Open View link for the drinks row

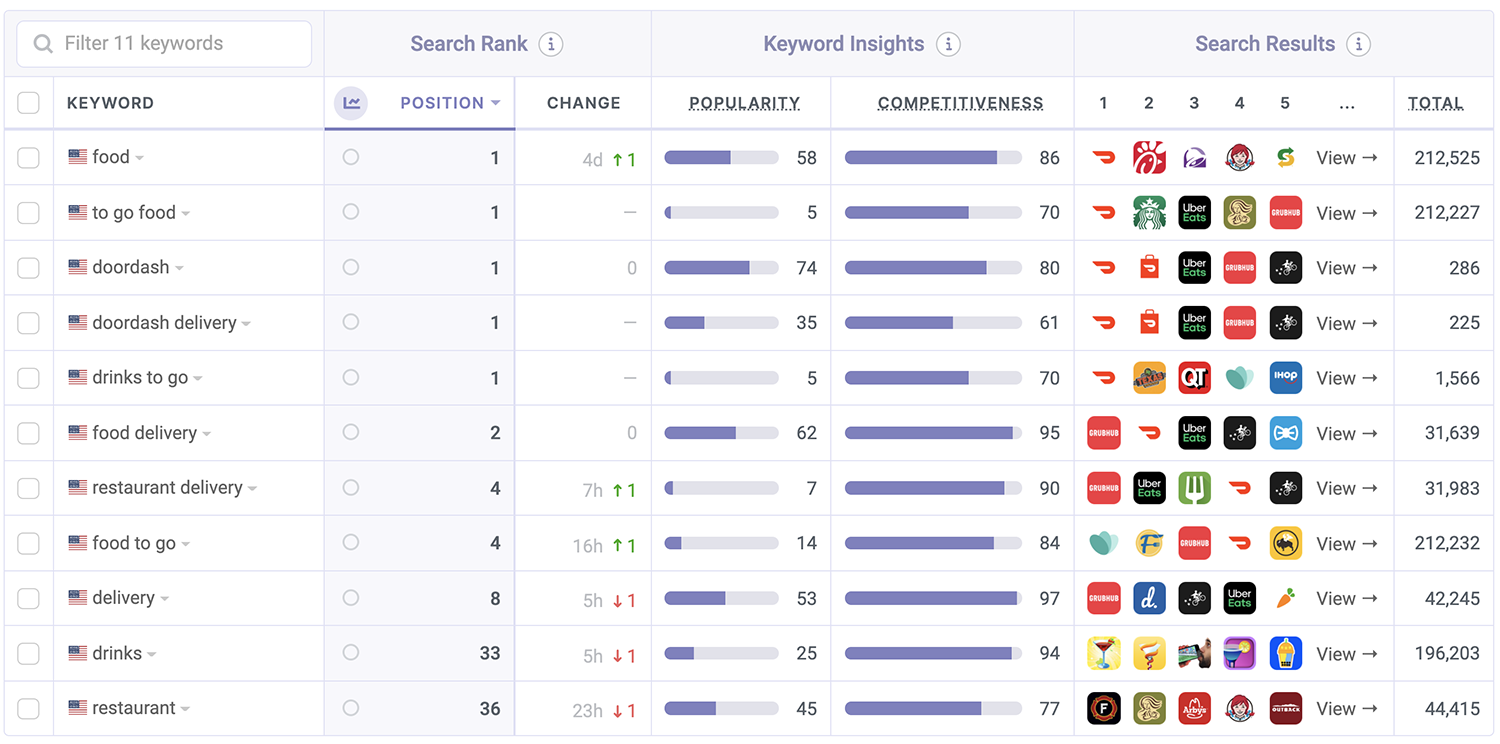[1346, 654]
